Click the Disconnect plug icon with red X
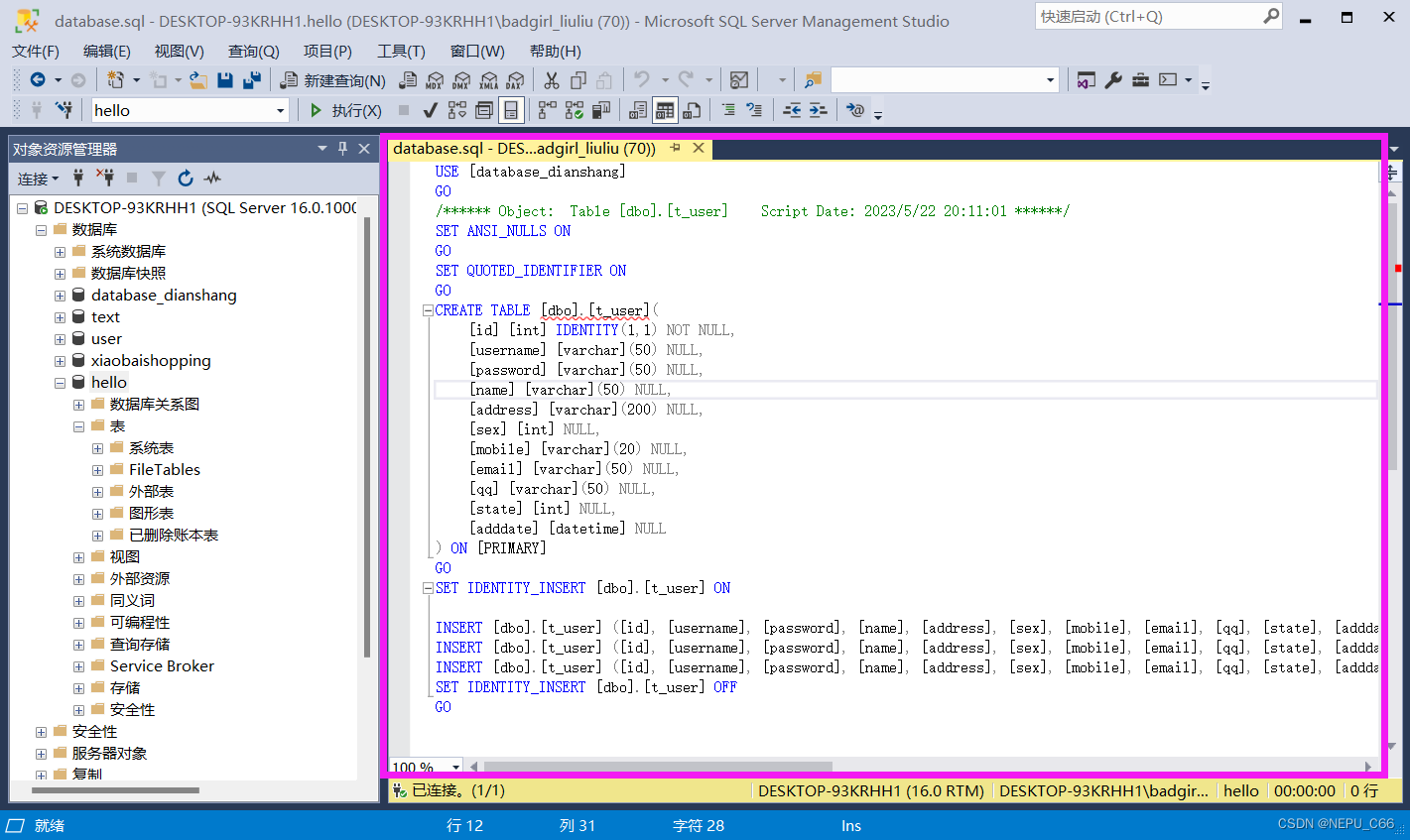This screenshot has height=840, width=1410. 105,179
